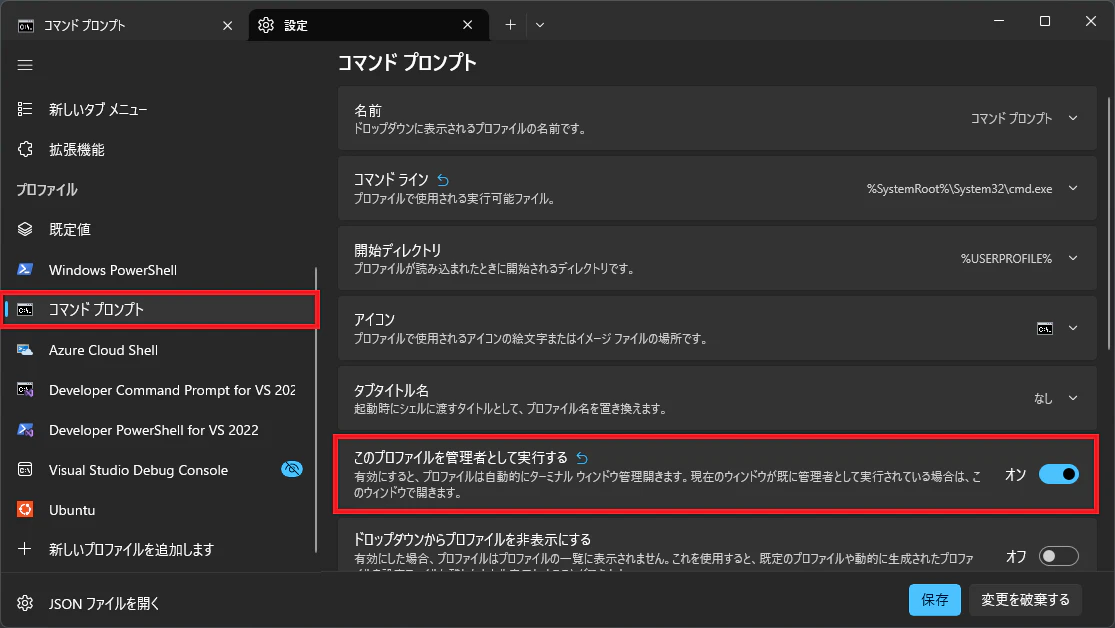Reset コマンド ライン value with reset arrow
This screenshot has height=628, width=1115.
(x=443, y=180)
